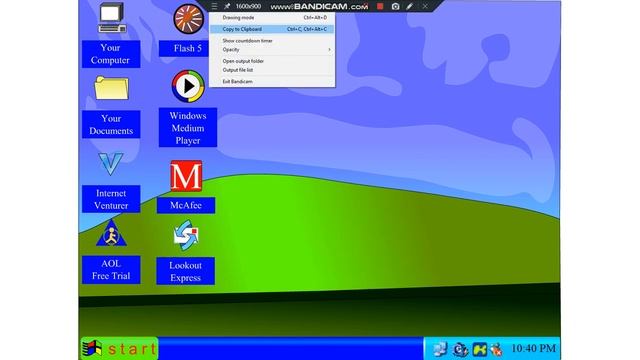Viewport: 640px width, 360px height.
Task: Activate the Bandicam pencil drawing icon
Action: [x=409, y=6]
